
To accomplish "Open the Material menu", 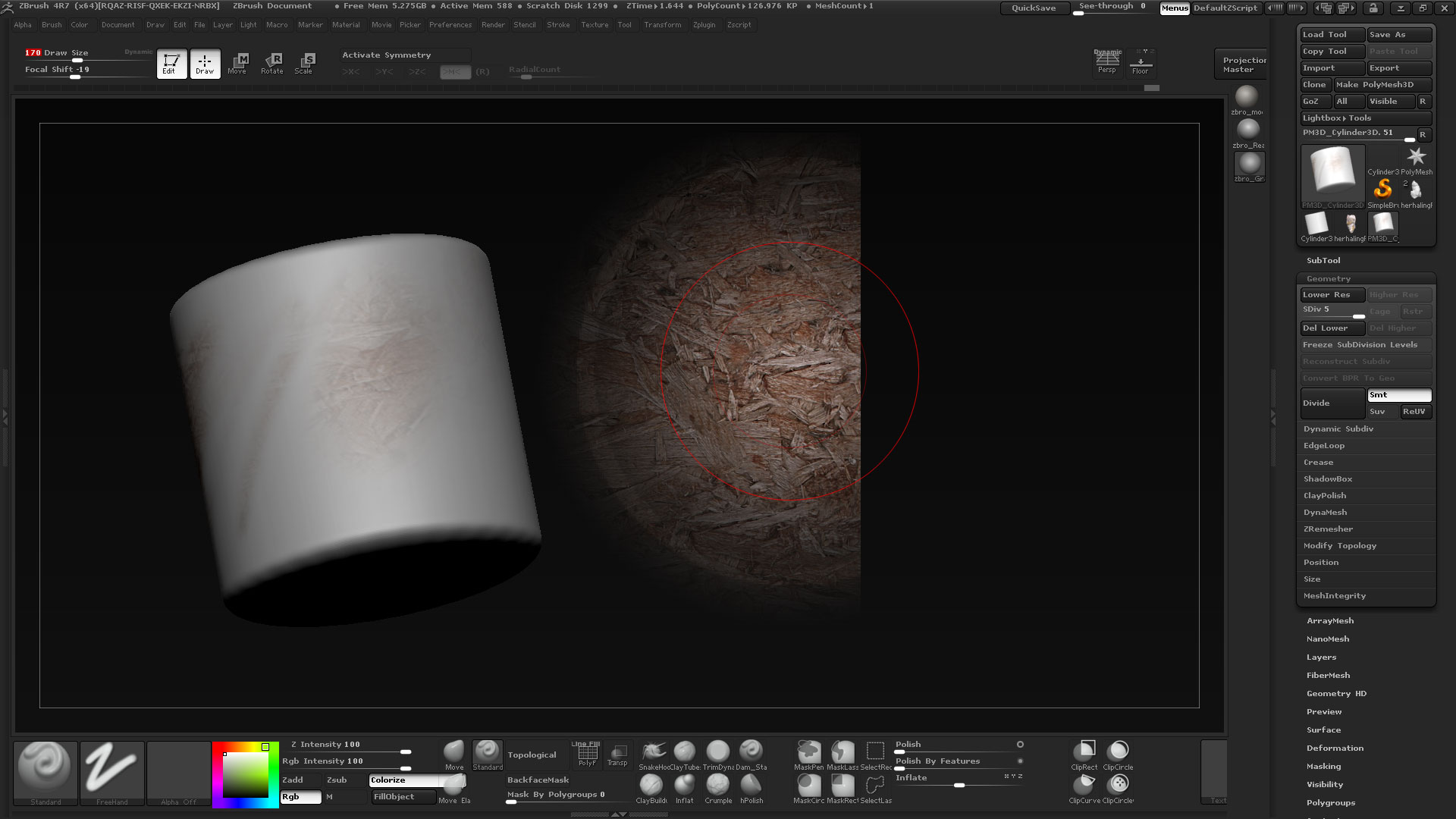I will click(346, 25).
